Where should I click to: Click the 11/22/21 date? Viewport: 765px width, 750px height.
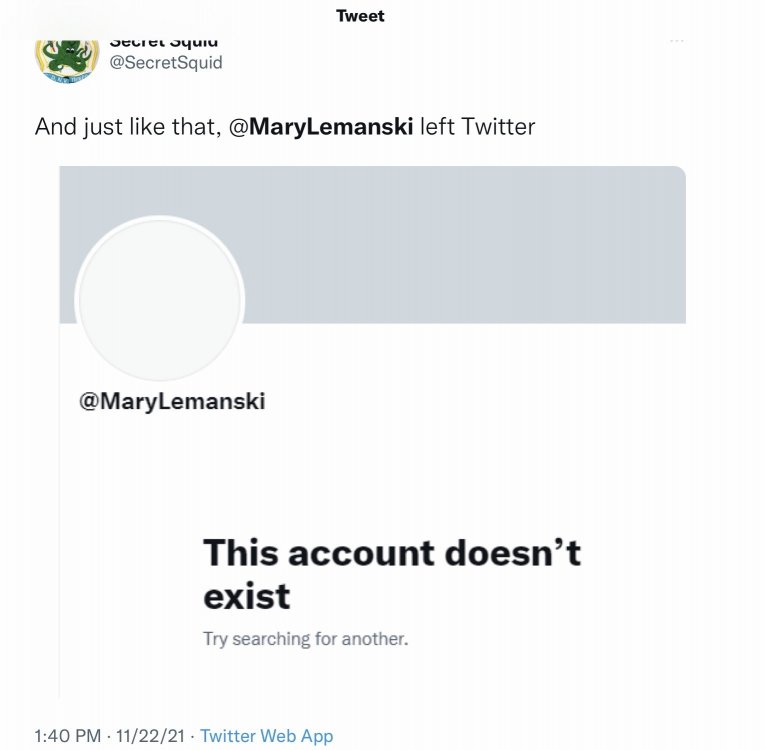[x=150, y=736]
